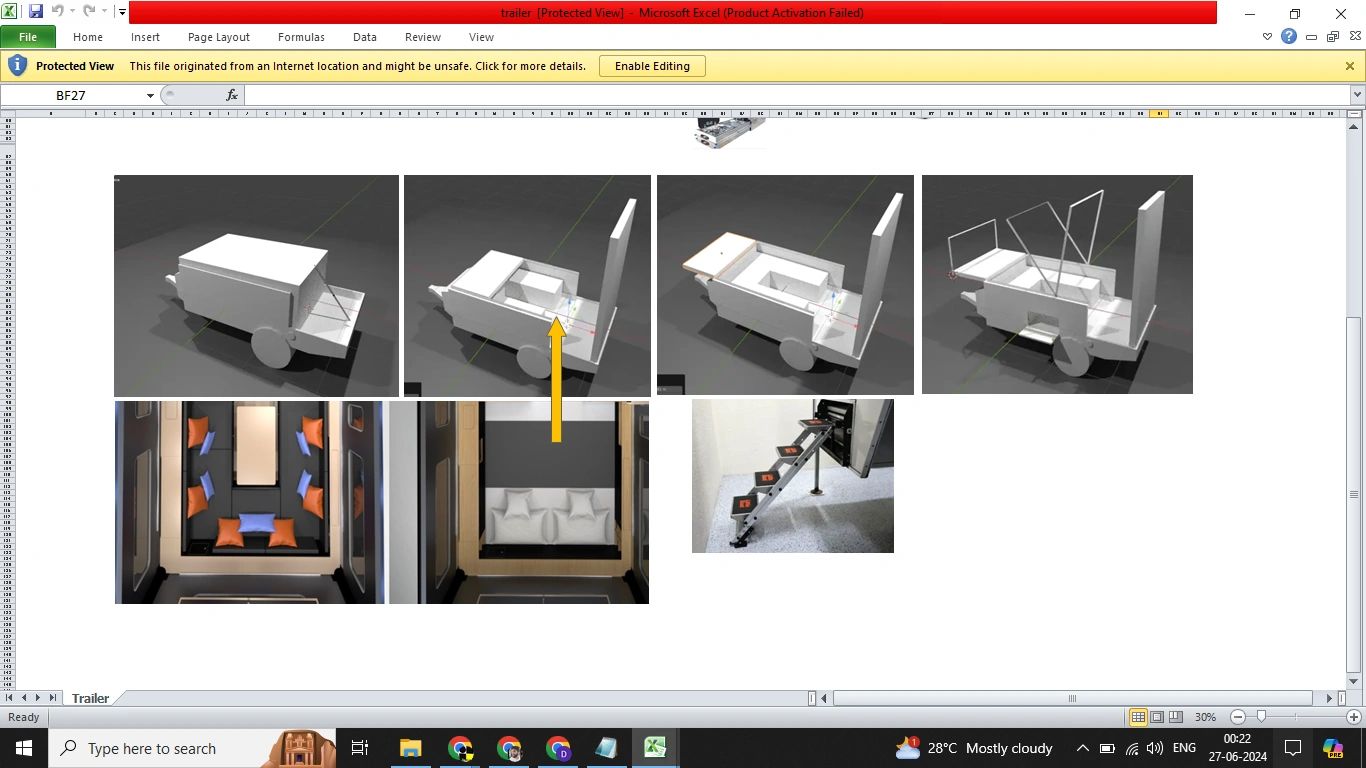Select the Trailer sheet tab
The image size is (1366, 768).
[x=90, y=698]
